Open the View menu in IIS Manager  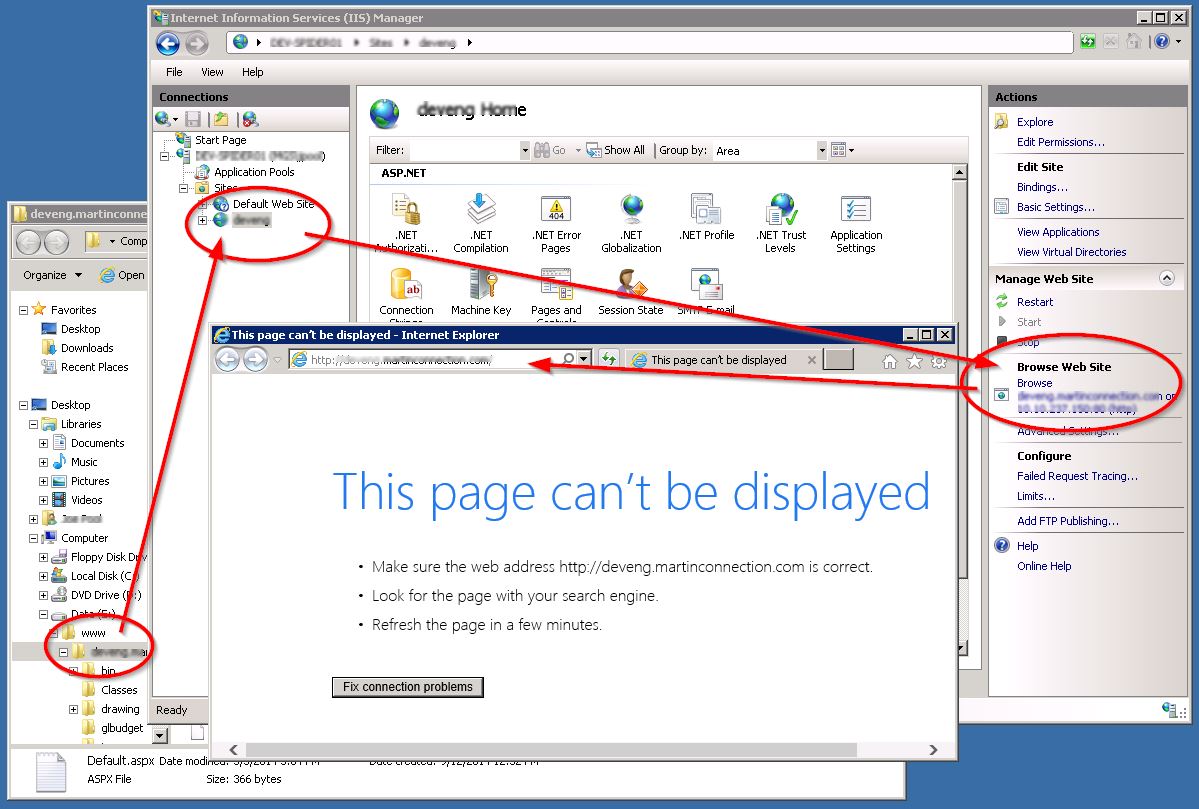pos(212,71)
